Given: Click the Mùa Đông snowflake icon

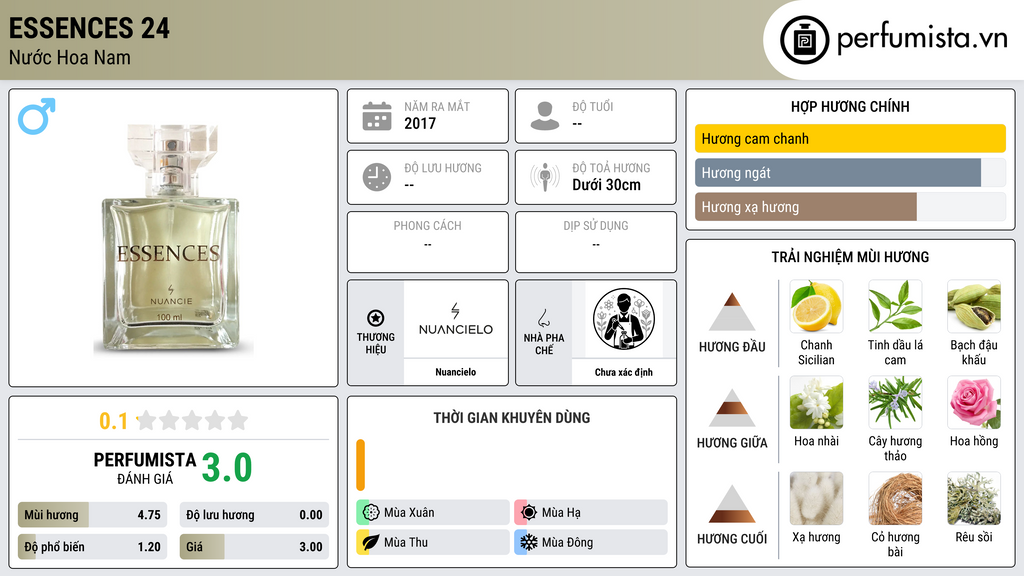Looking at the screenshot, I should pyautogui.click(x=528, y=542).
